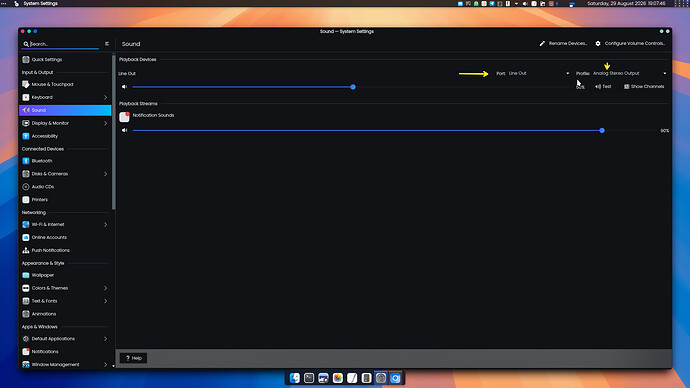The image size is (690, 388).
Task: Expand the Colors & Themes chevron
Action: tap(106, 288)
